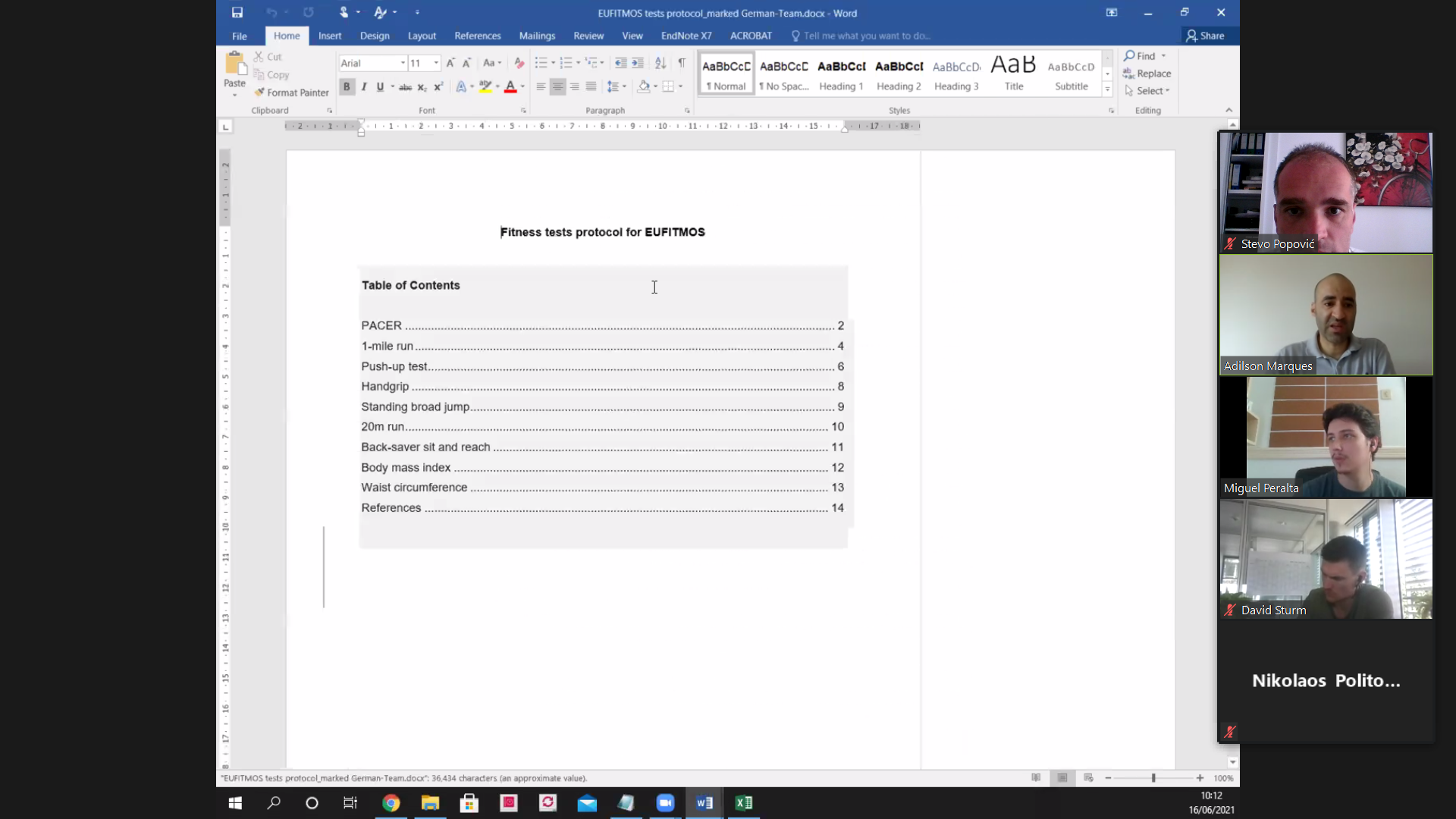Toggle Italic formatting
Screen dimensions: 1456x819
click(x=364, y=86)
